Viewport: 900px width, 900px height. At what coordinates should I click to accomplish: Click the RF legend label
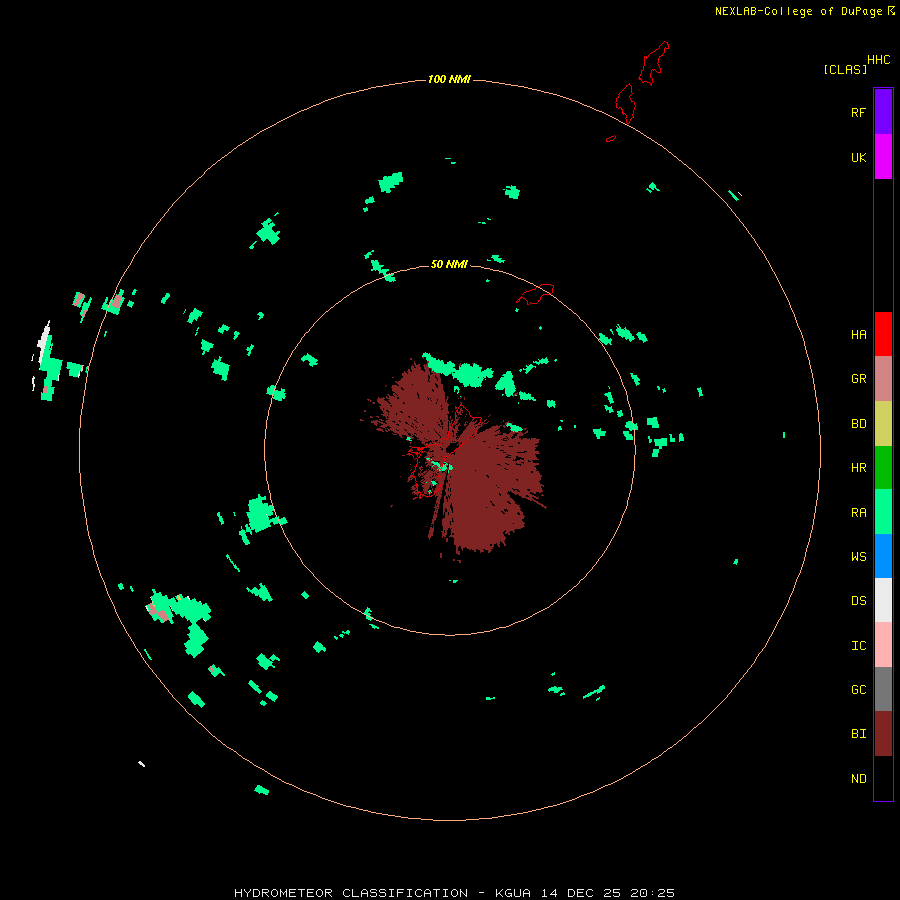858,112
